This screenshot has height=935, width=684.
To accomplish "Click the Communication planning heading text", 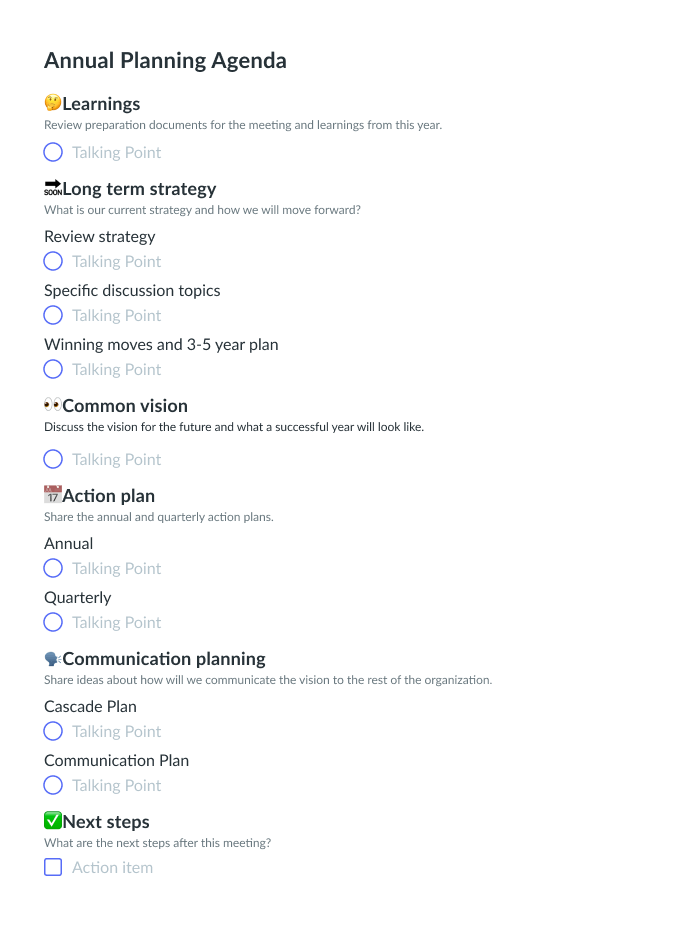I will pos(164,658).
